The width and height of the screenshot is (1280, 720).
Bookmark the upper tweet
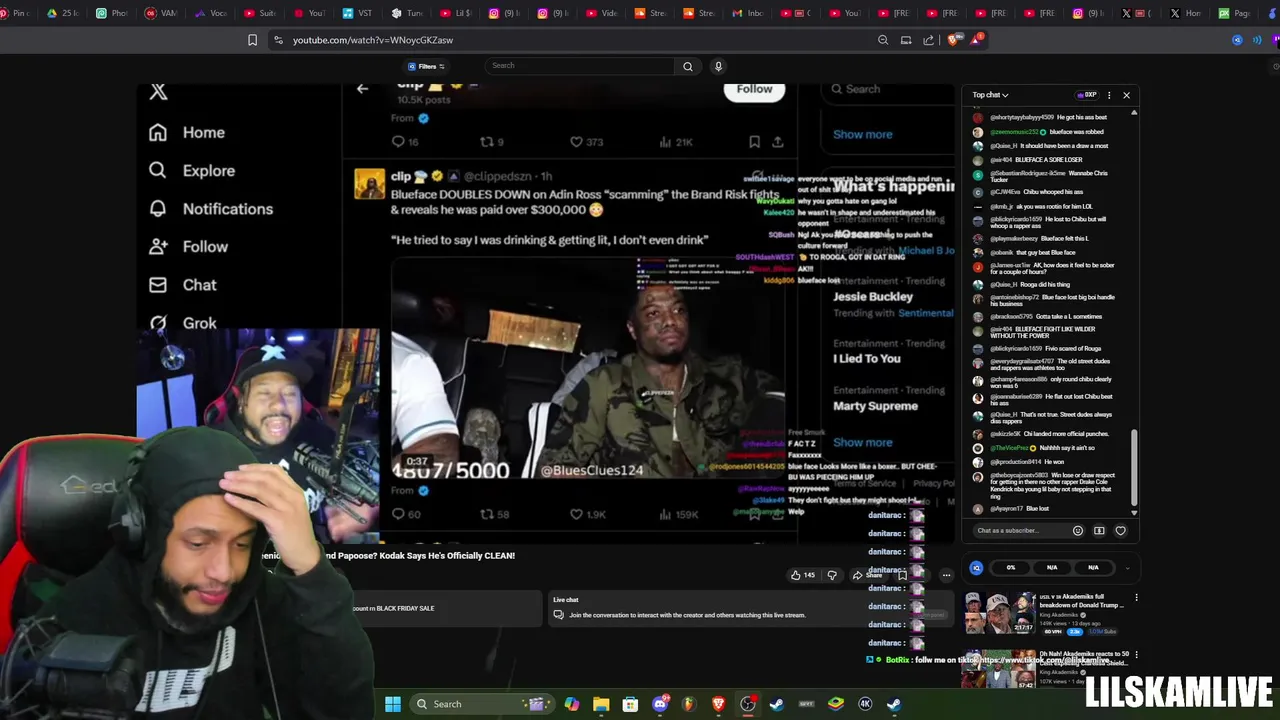[x=754, y=142]
